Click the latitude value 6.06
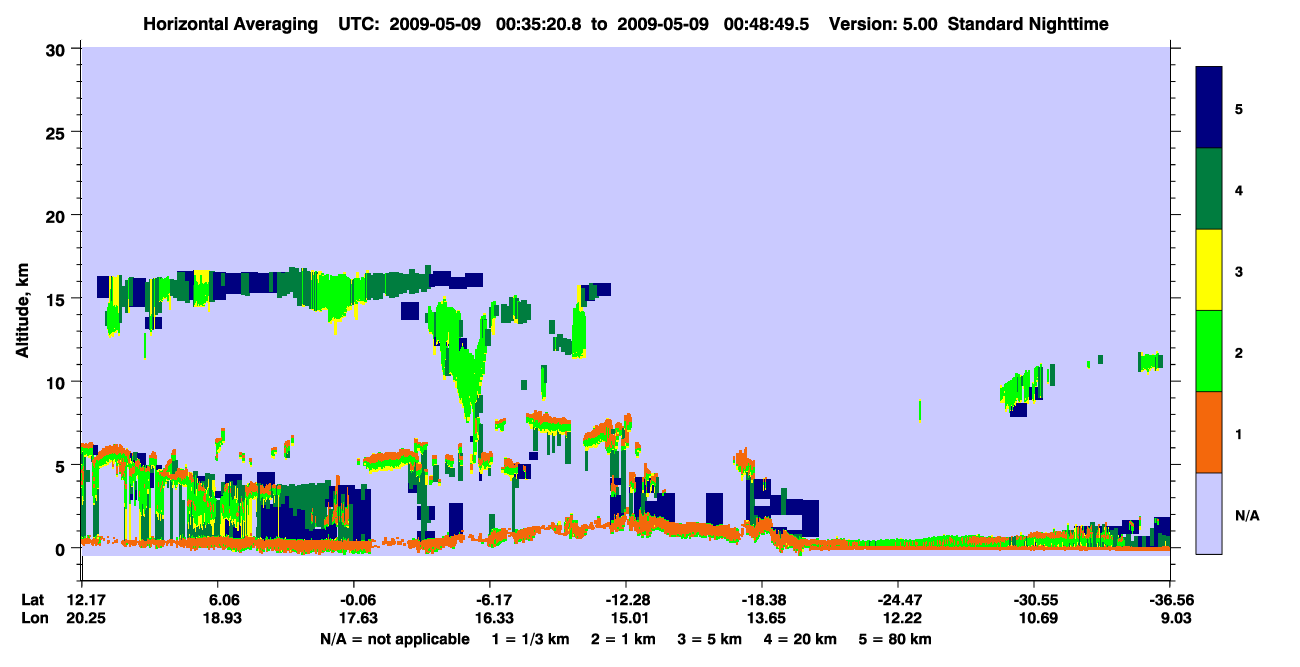Screen dimensions: 1300x667 (x=219, y=600)
